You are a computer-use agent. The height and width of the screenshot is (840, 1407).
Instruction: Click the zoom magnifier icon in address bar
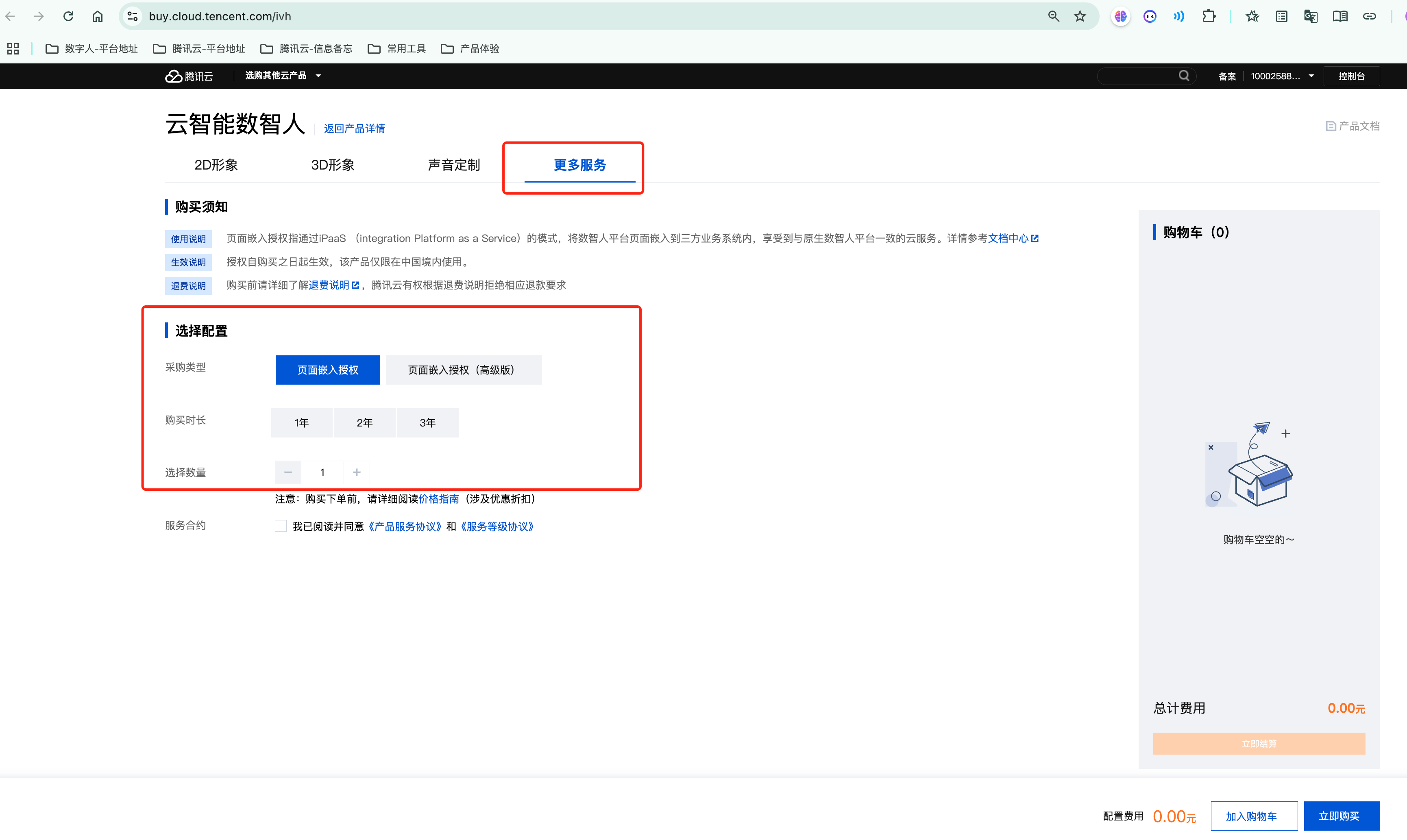click(1053, 16)
